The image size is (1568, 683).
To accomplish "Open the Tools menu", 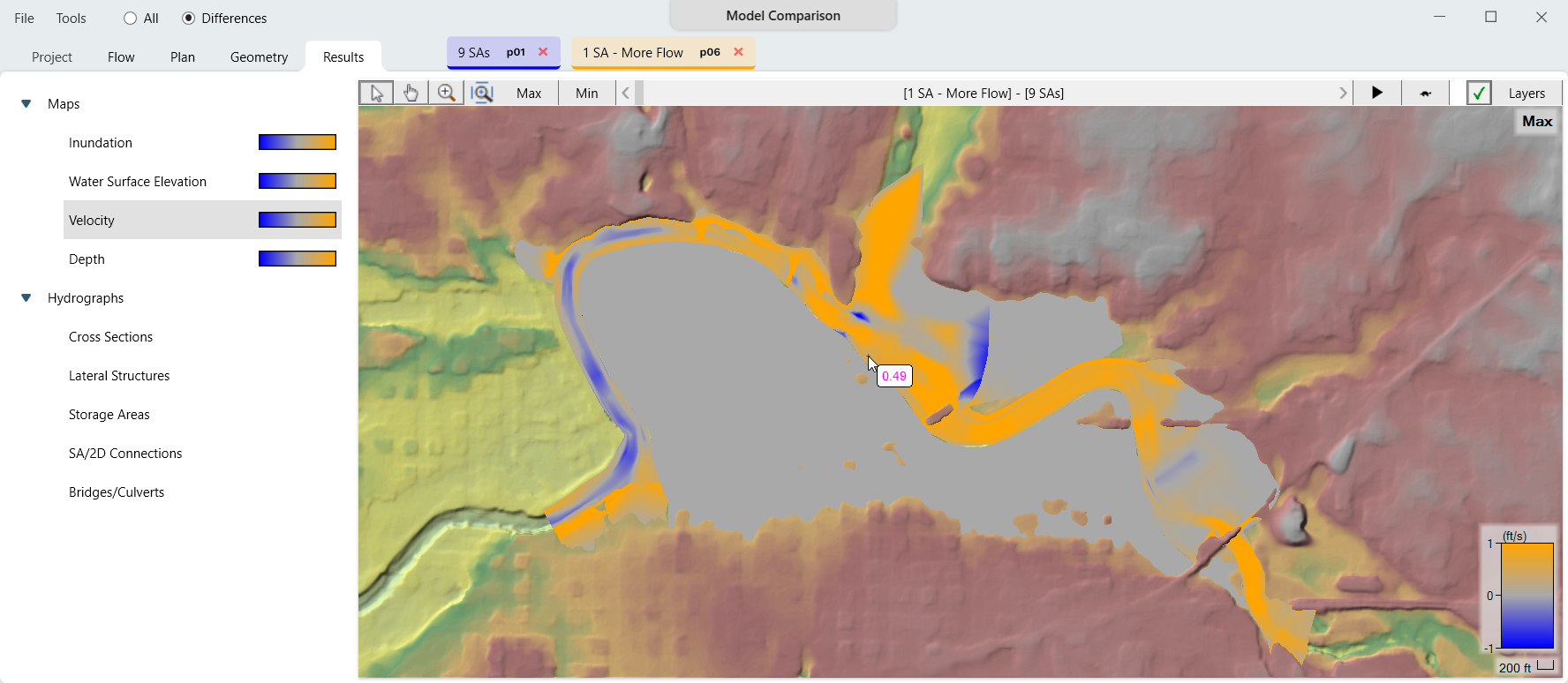I will tap(72, 19).
